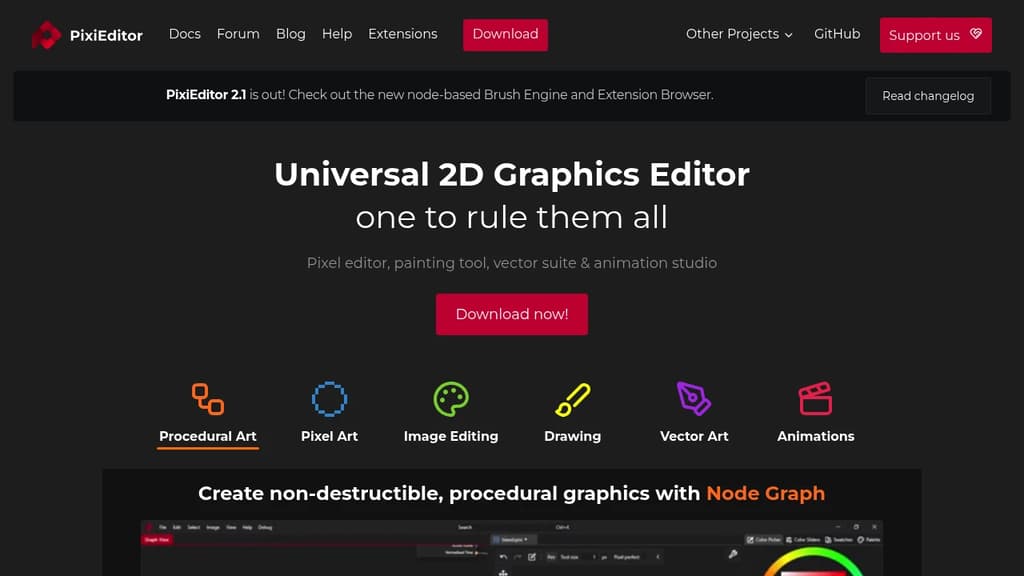This screenshot has width=1024, height=576.
Task: Click the Color Sliders tab in the preview
Action: pos(803,539)
